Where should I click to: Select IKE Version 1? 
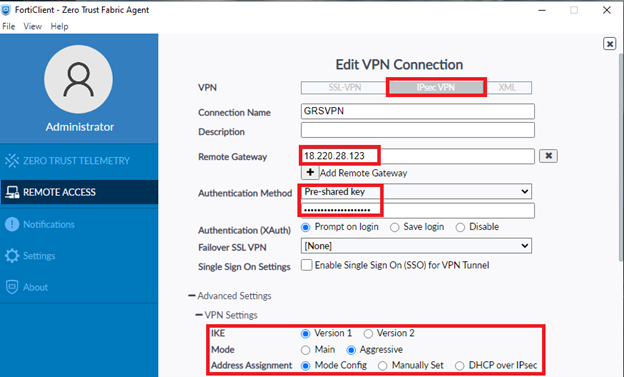(x=306, y=334)
